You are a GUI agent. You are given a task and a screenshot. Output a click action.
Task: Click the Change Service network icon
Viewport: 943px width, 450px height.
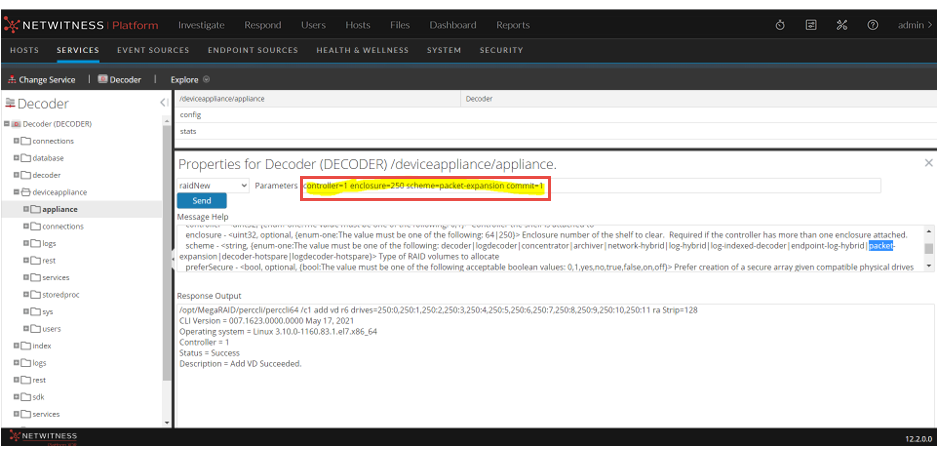(x=12, y=79)
